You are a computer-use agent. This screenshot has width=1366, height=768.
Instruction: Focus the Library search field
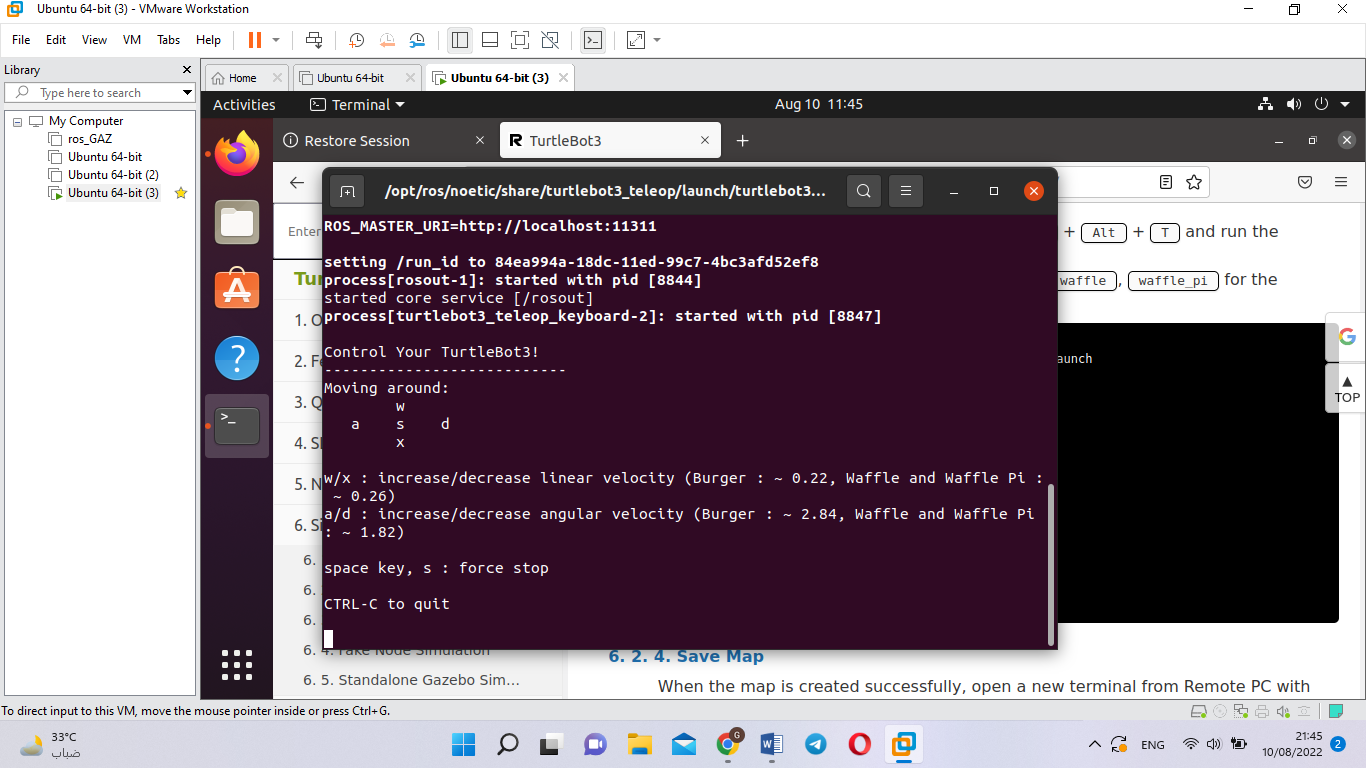[100, 93]
